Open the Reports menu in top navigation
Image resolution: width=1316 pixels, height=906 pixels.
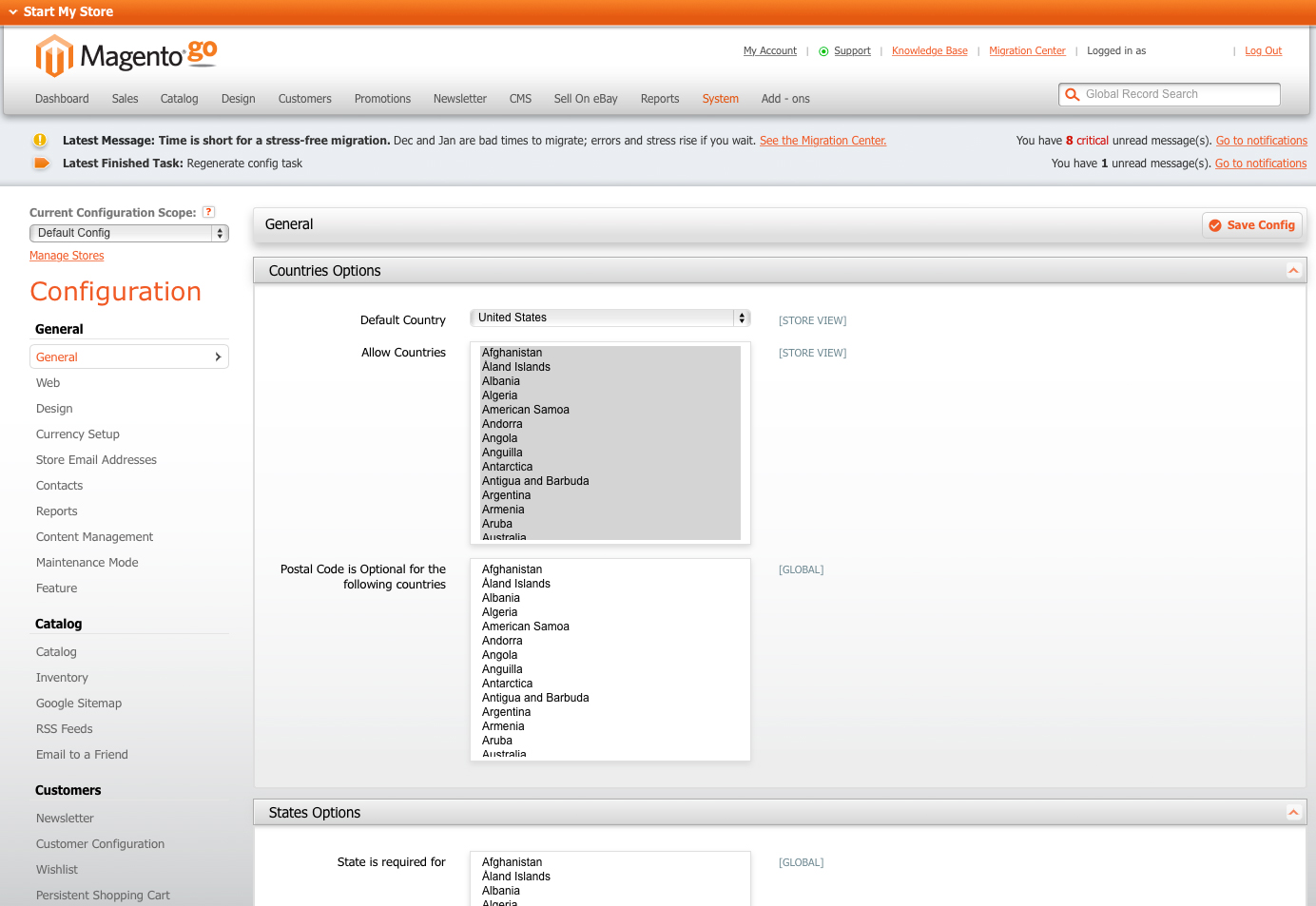point(660,99)
